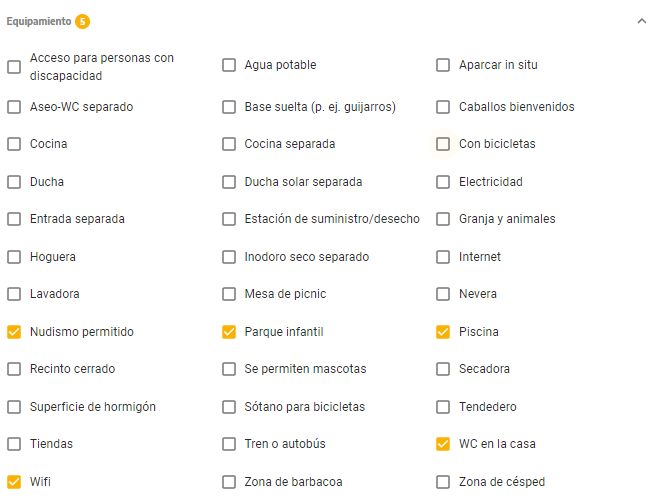Disable the Piscina option
The height and width of the screenshot is (499, 652).
pyautogui.click(x=443, y=332)
